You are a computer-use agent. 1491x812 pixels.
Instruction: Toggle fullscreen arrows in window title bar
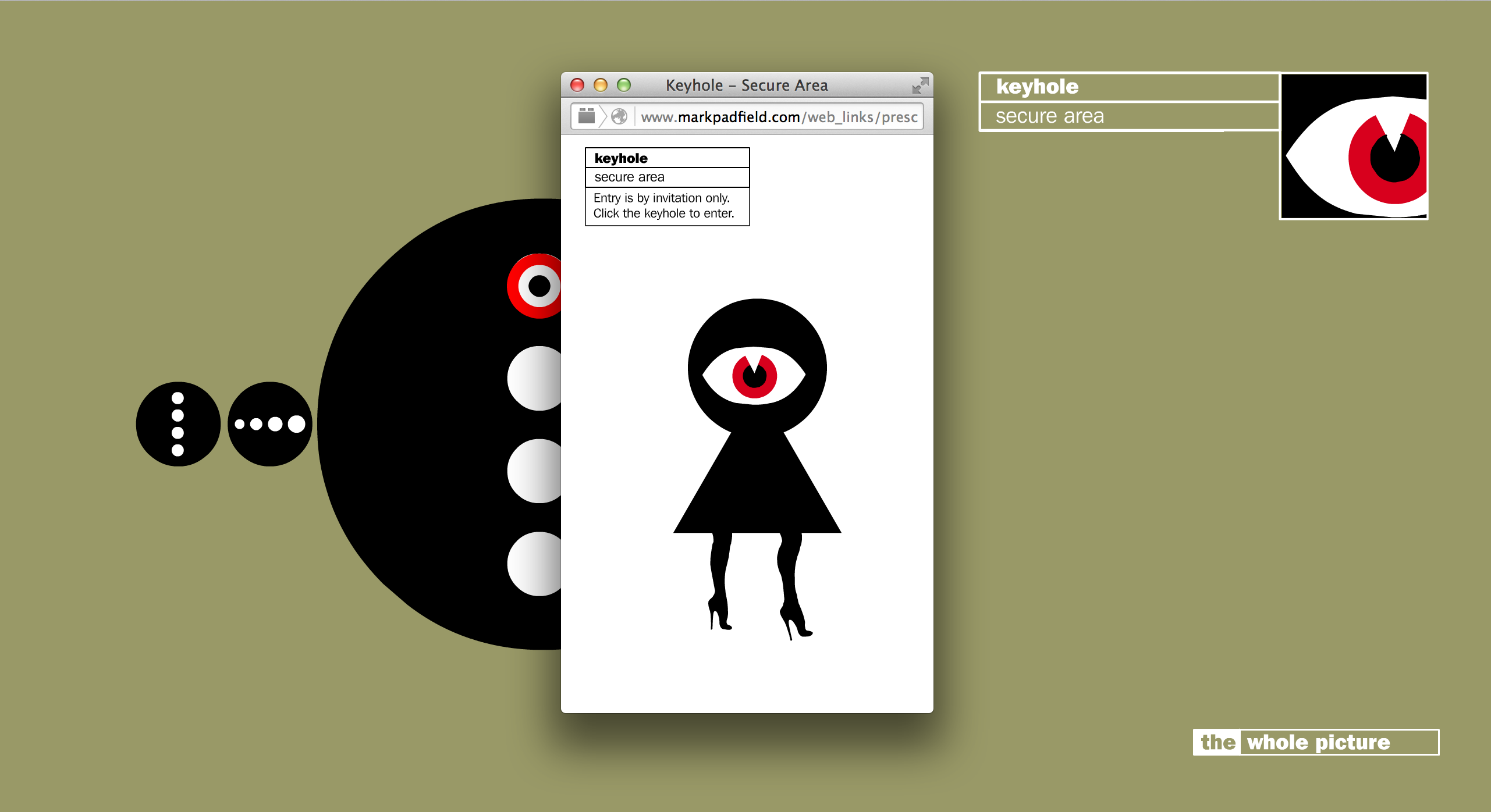[920, 86]
